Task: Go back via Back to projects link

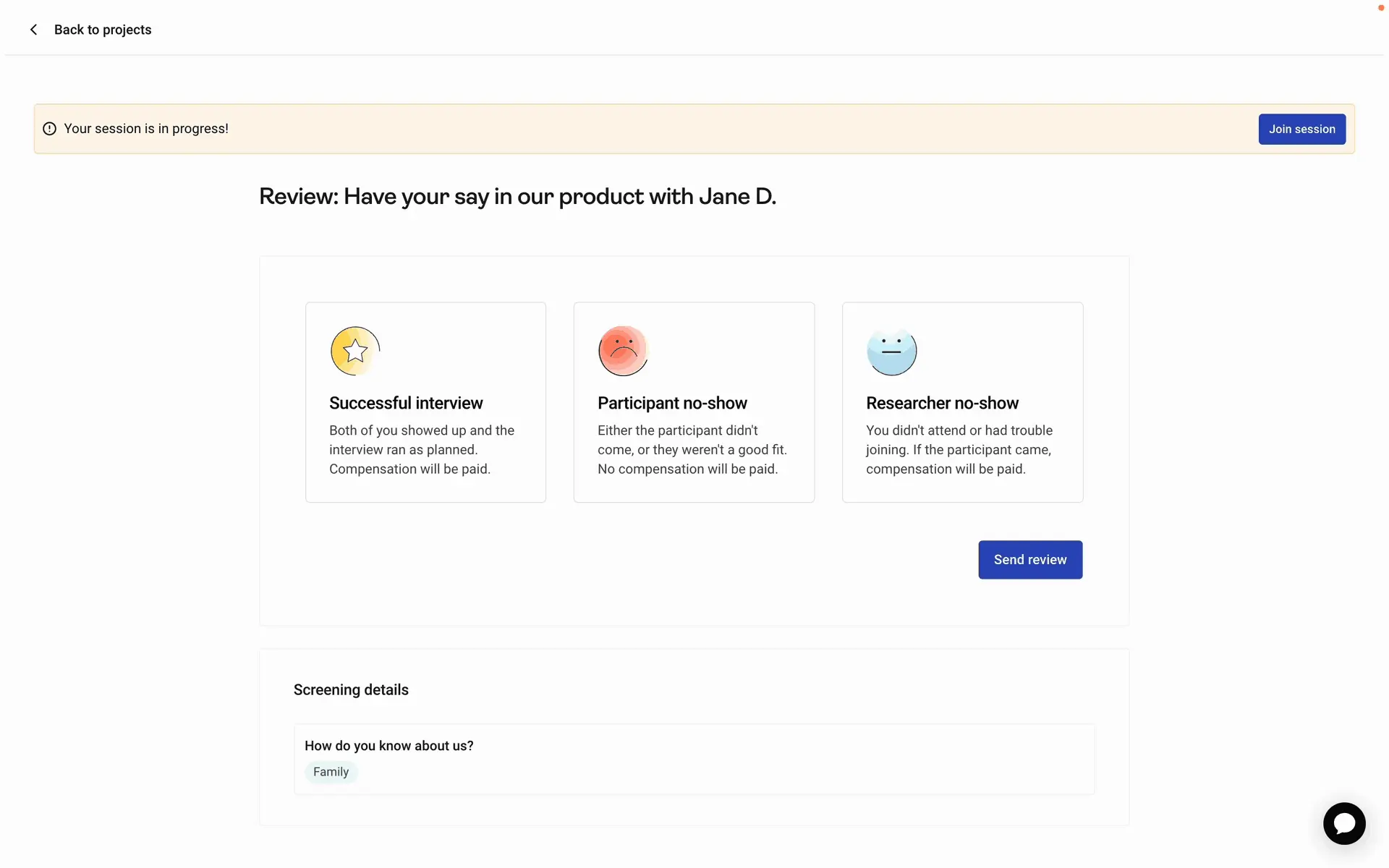Action: (x=103, y=30)
